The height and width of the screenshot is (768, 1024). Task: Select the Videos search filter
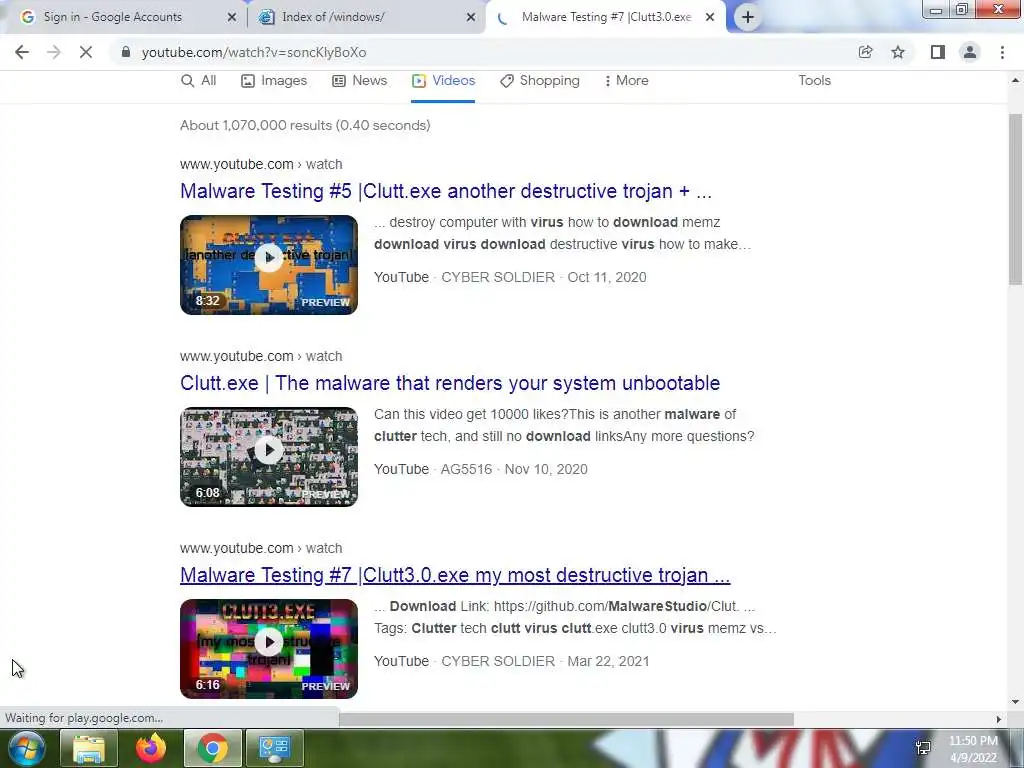click(443, 80)
